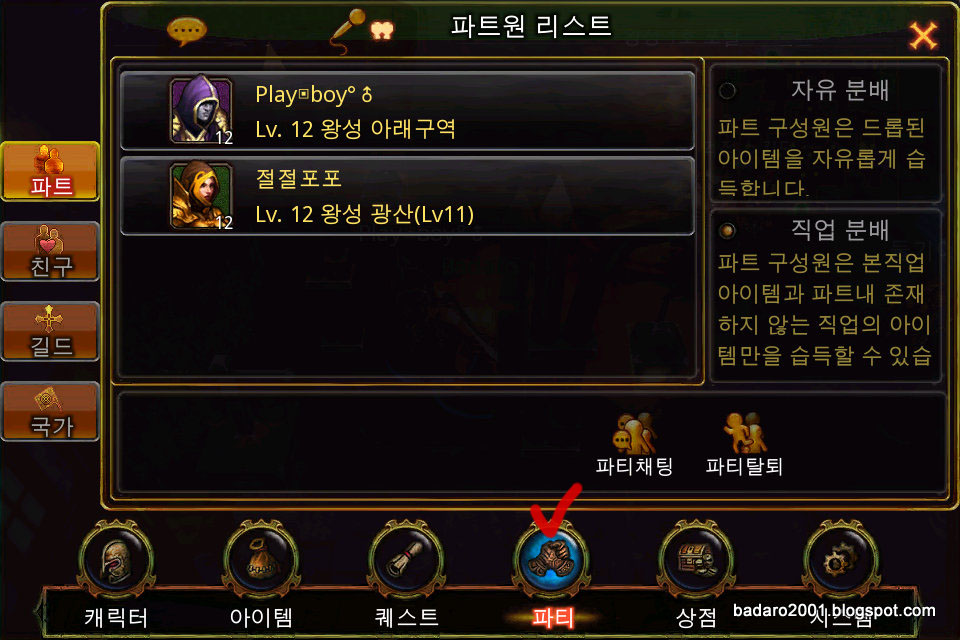
Task: Click the 파티채팅 chat icon
Action: point(634,432)
